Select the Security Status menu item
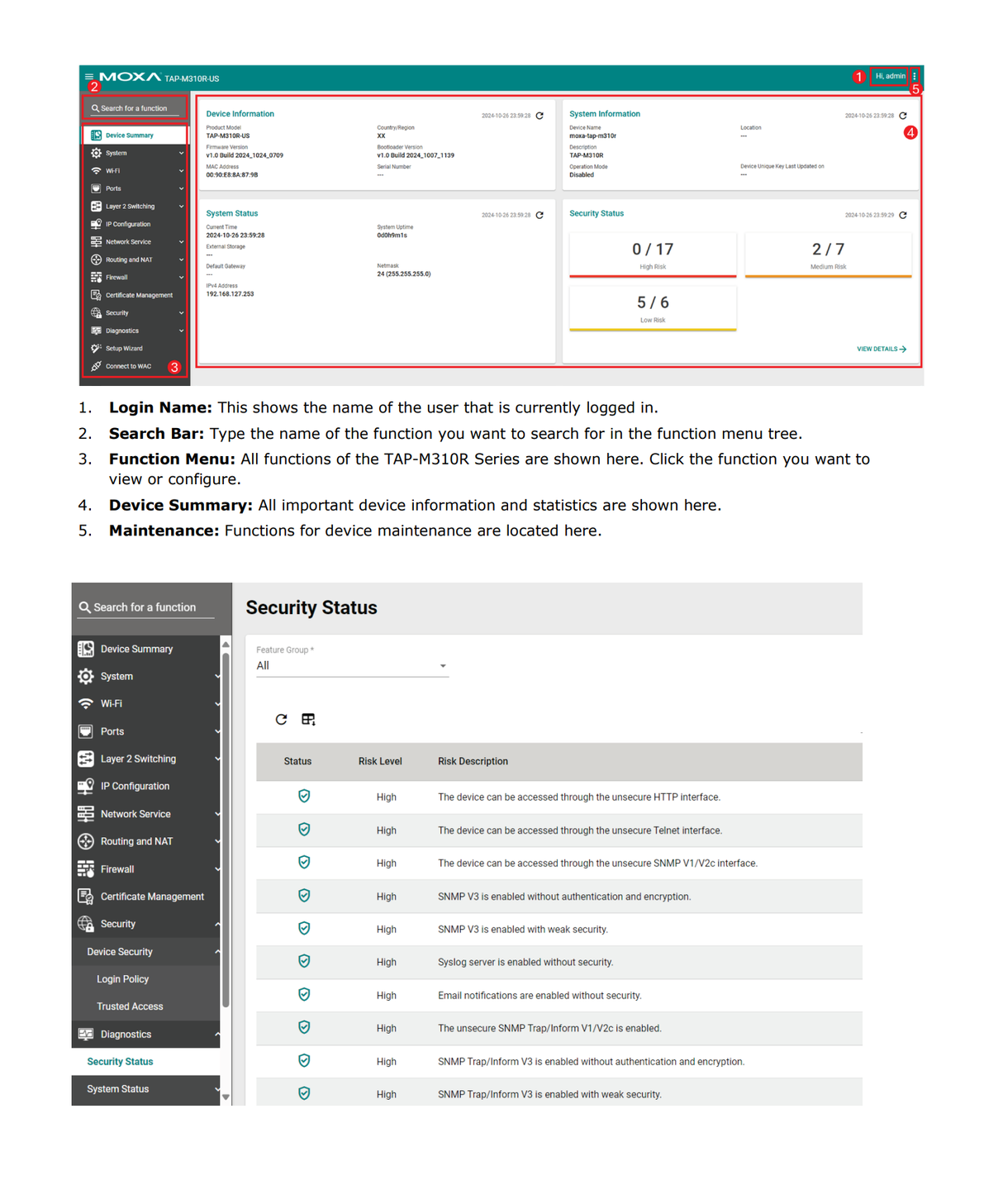1003x1204 pixels. [120, 1060]
